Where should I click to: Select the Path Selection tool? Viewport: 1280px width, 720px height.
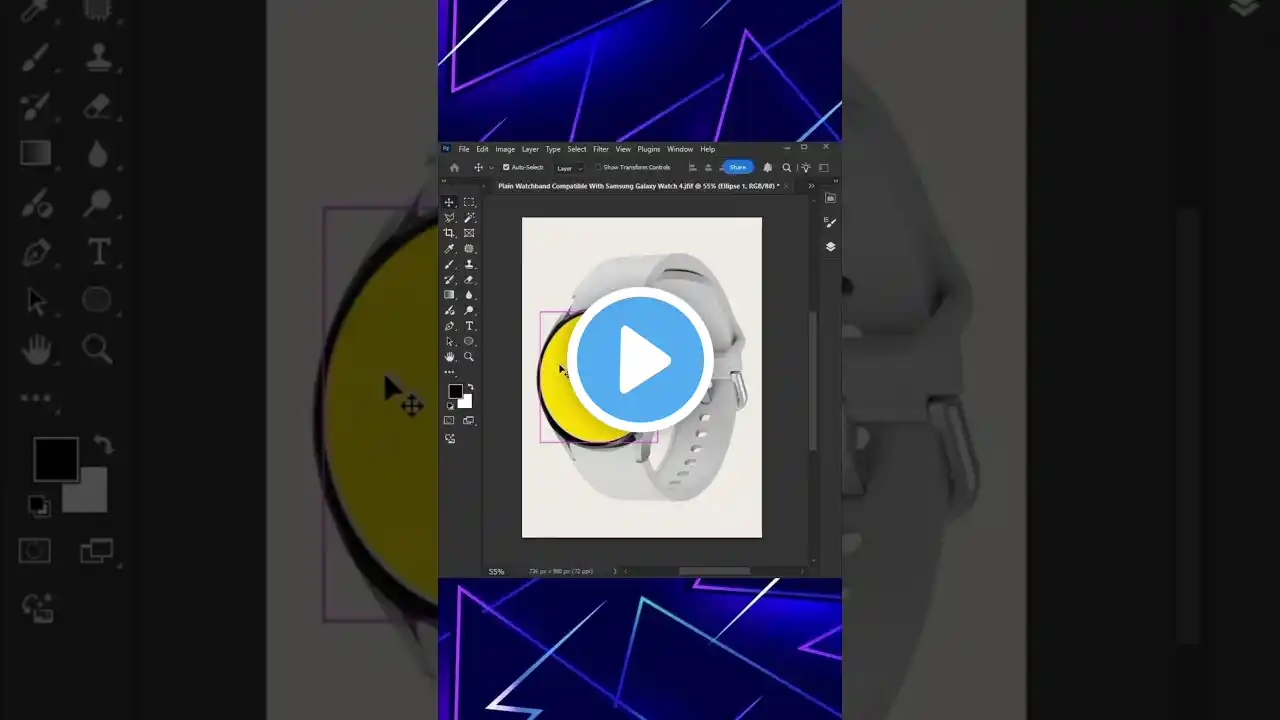coord(450,341)
